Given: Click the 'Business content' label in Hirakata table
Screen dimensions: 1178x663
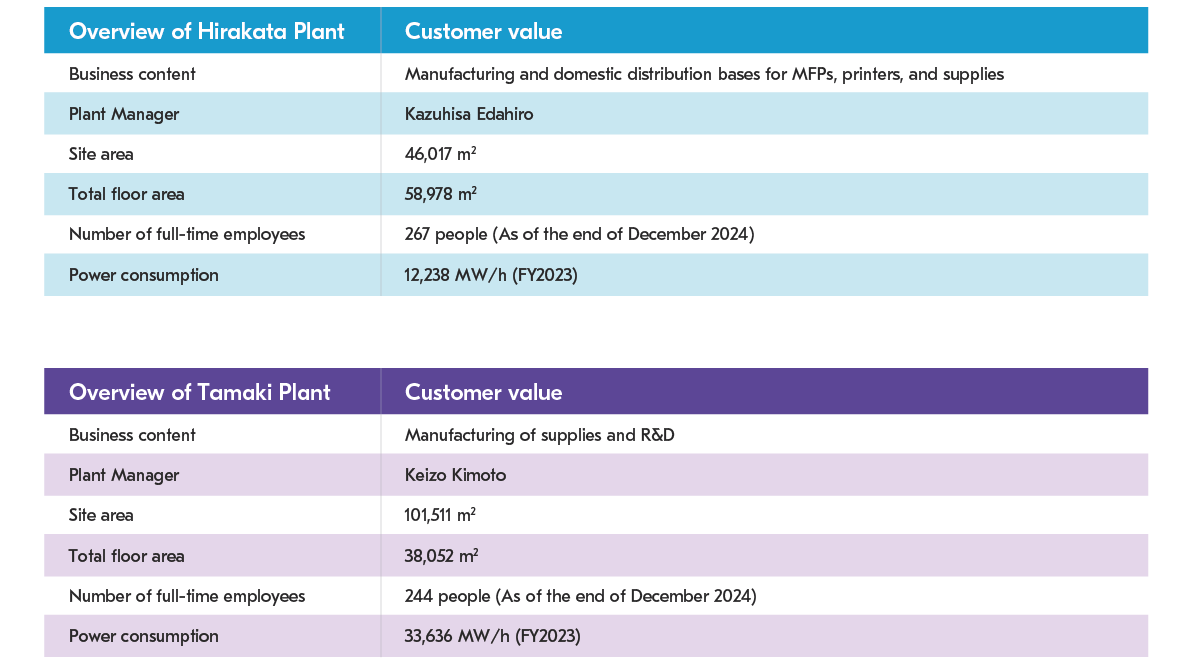Looking at the screenshot, I should click(x=132, y=74).
